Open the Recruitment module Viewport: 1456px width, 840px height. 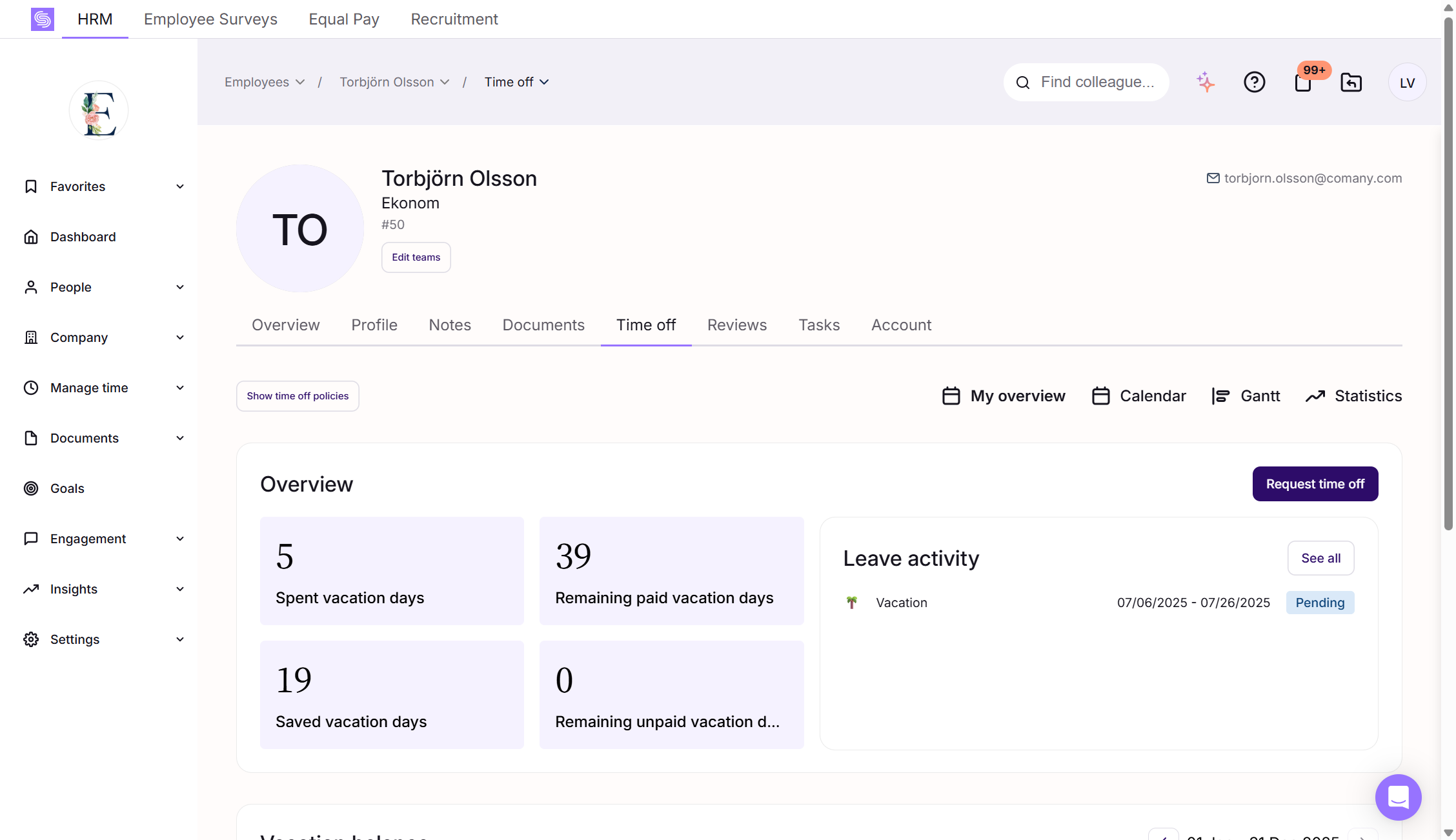[x=454, y=19]
